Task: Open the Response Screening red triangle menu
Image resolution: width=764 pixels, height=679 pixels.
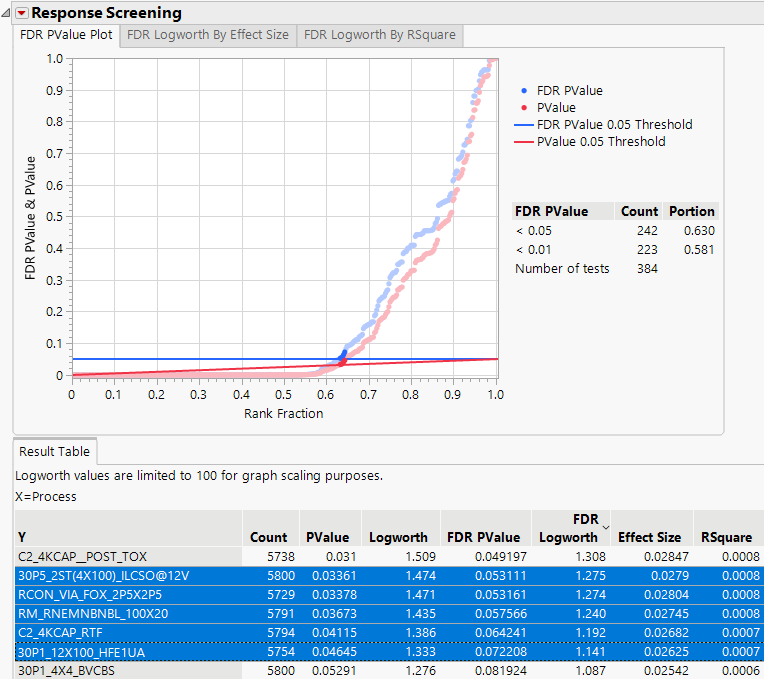Action: [21, 13]
